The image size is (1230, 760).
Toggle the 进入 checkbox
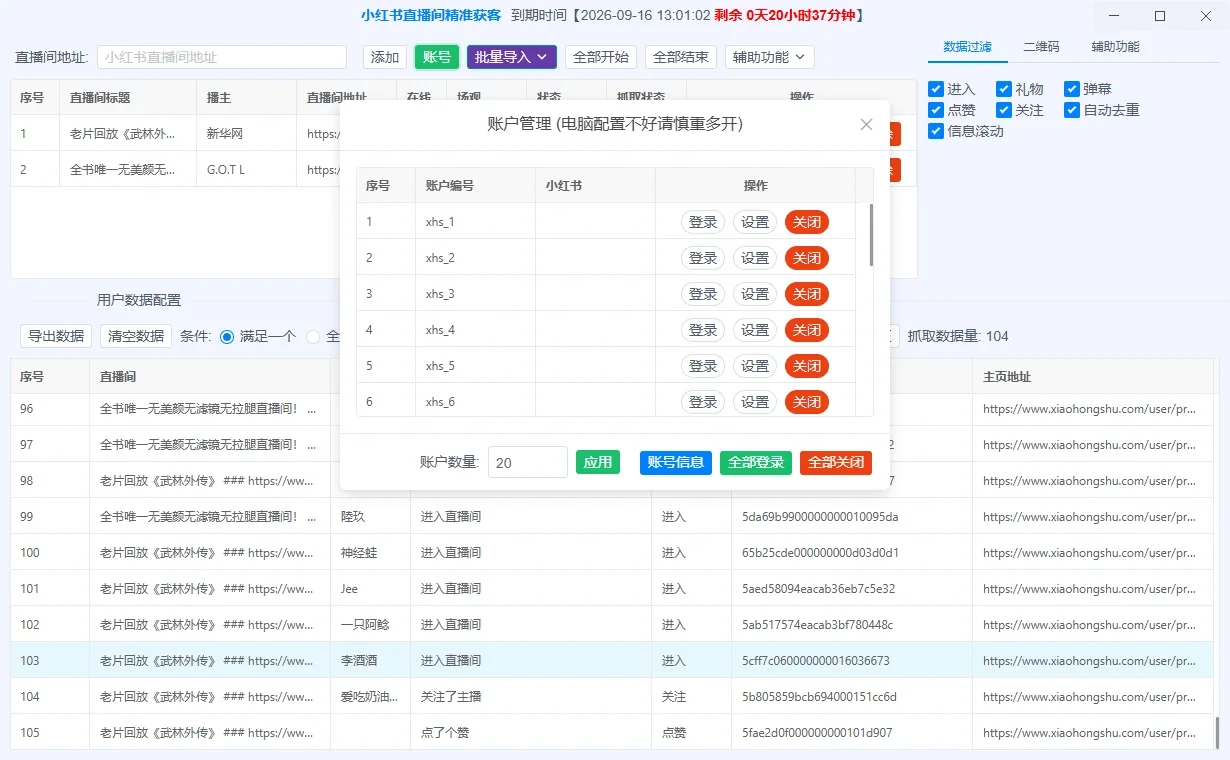pyautogui.click(x=936, y=89)
